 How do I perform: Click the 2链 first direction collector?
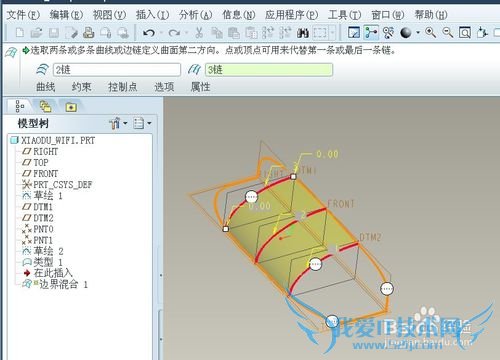pyautogui.click(x=117, y=70)
